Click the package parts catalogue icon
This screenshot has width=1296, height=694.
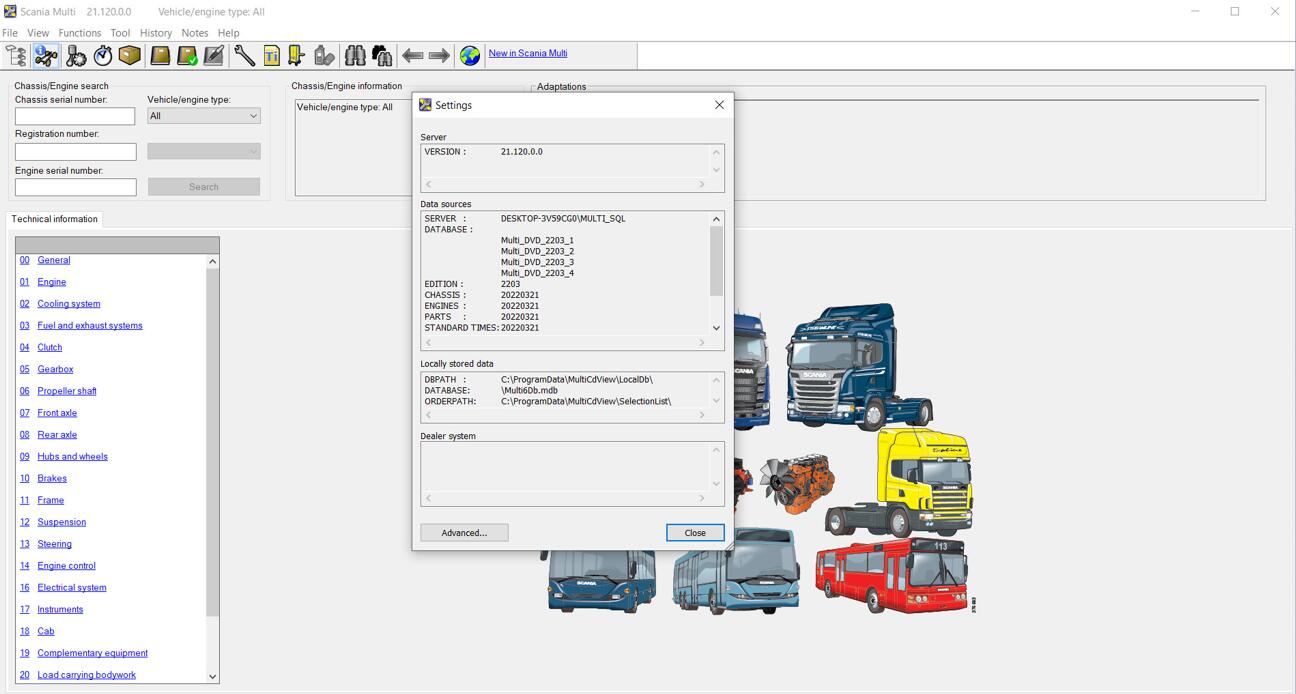pos(129,55)
